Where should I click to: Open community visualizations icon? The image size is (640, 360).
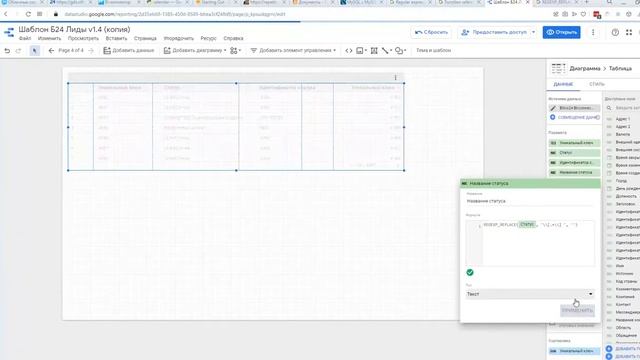[235, 51]
